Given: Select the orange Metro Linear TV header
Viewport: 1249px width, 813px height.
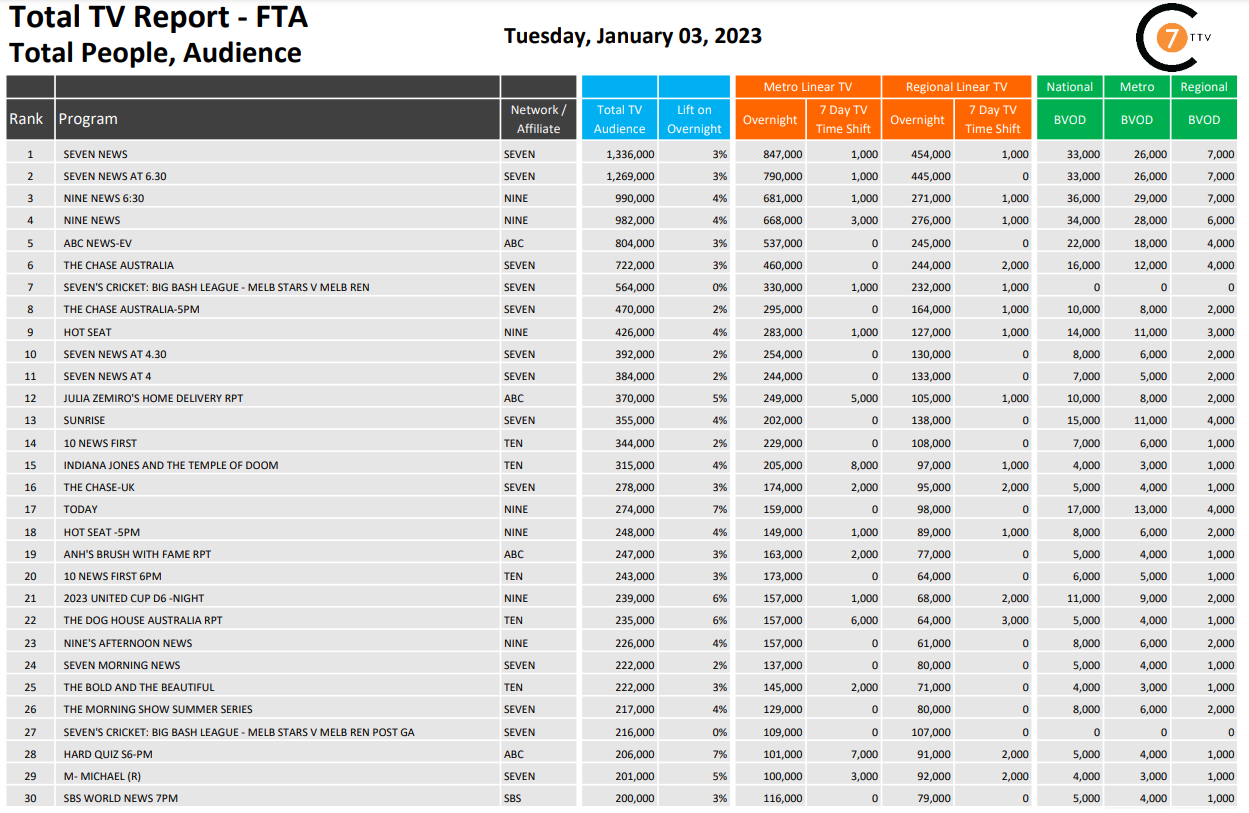Looking at the screenshot, I should coord(807,87).
